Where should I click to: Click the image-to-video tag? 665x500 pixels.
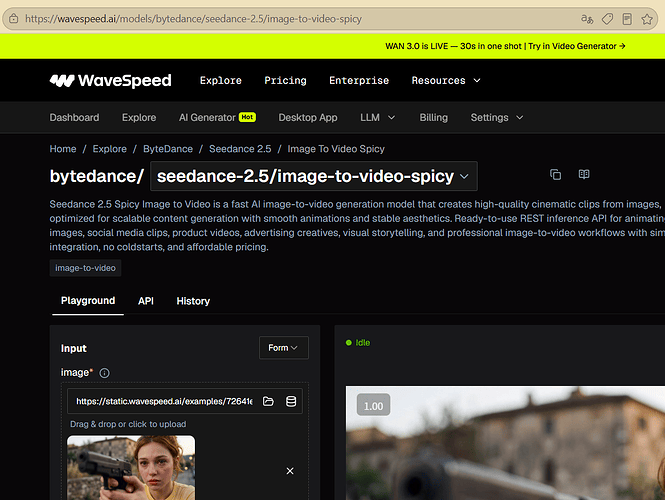(x=85, y=268)
